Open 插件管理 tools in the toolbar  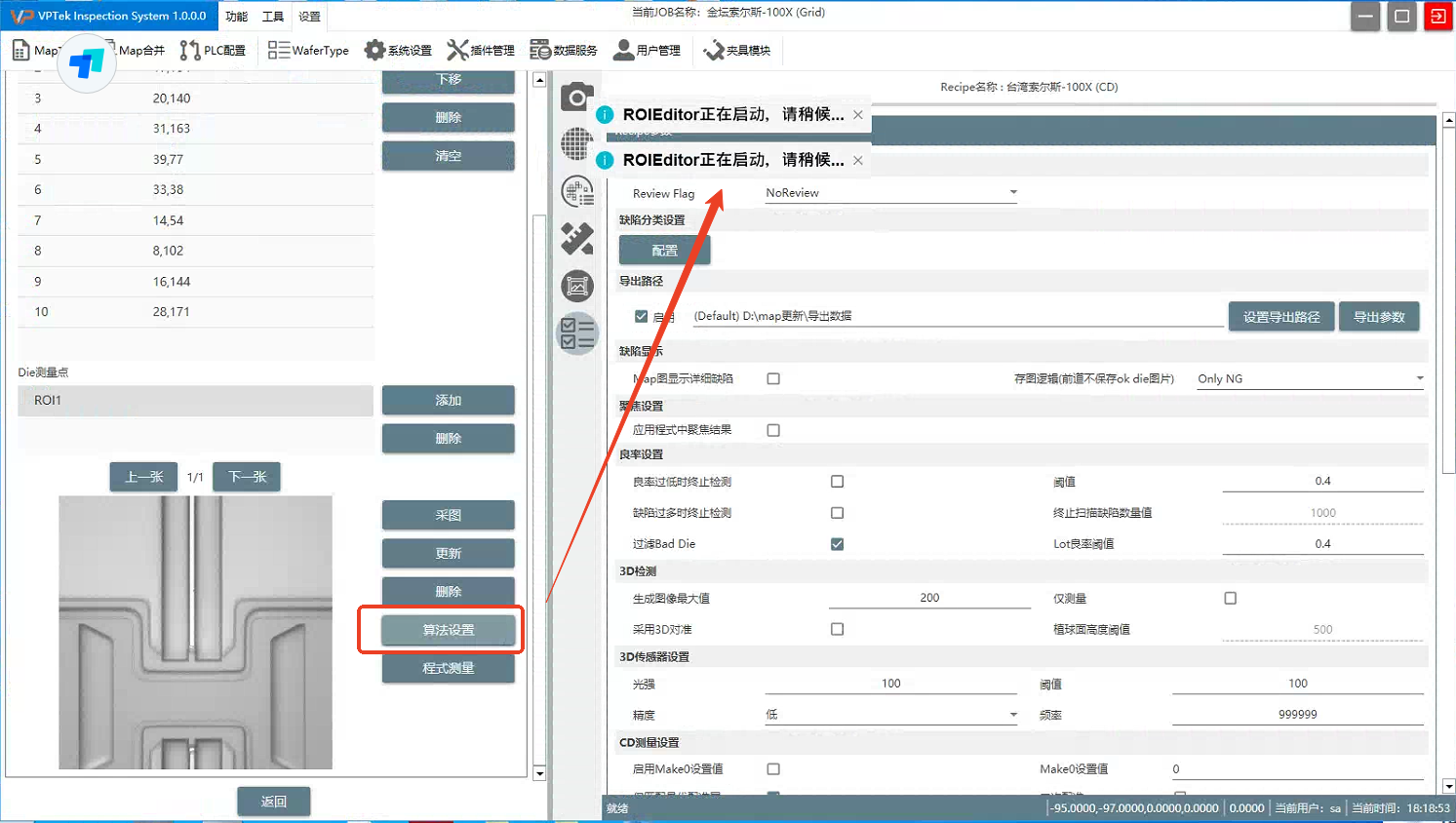click(481, 51)
